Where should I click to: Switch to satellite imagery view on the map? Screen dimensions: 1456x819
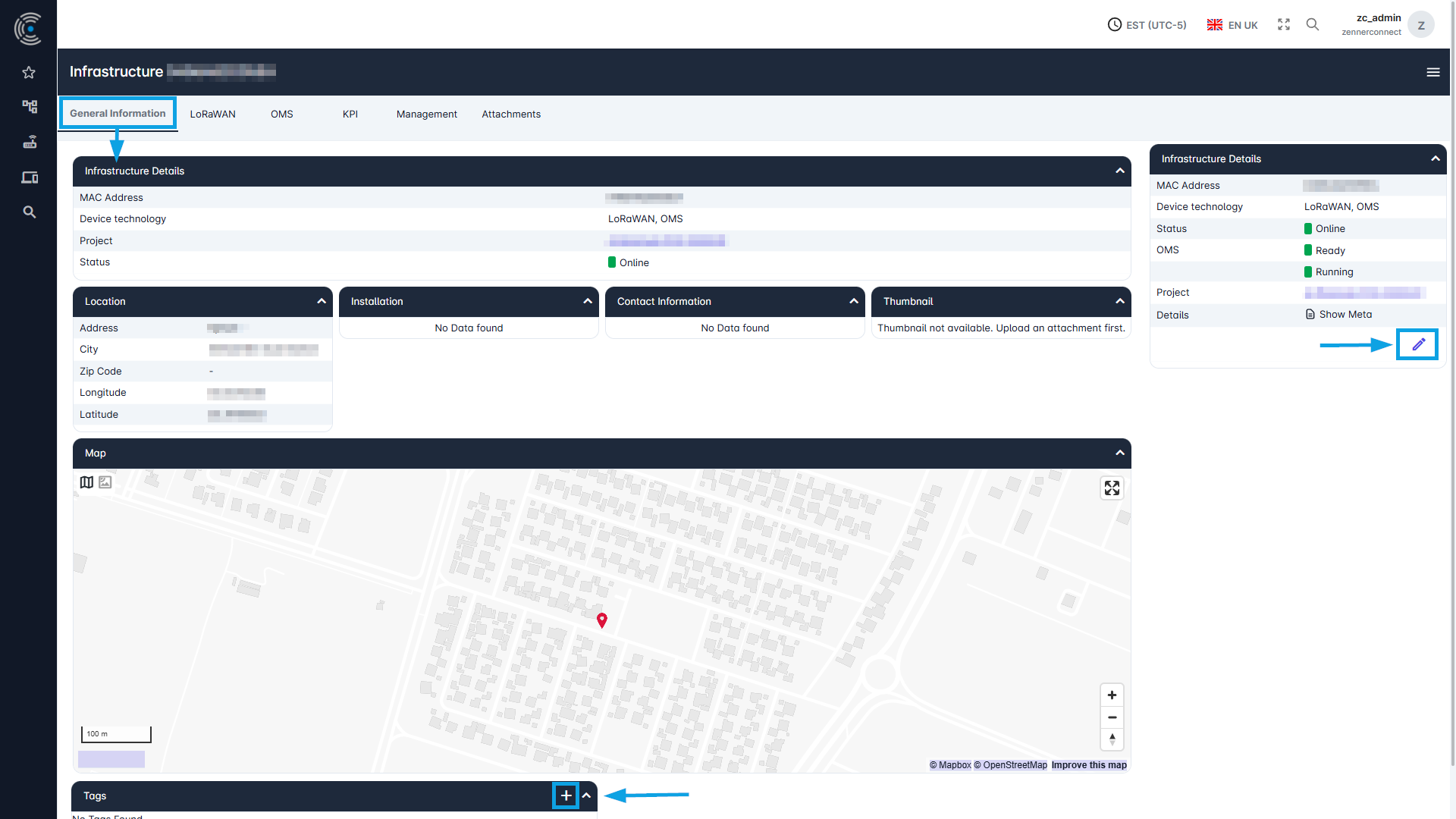coord(105,482)
